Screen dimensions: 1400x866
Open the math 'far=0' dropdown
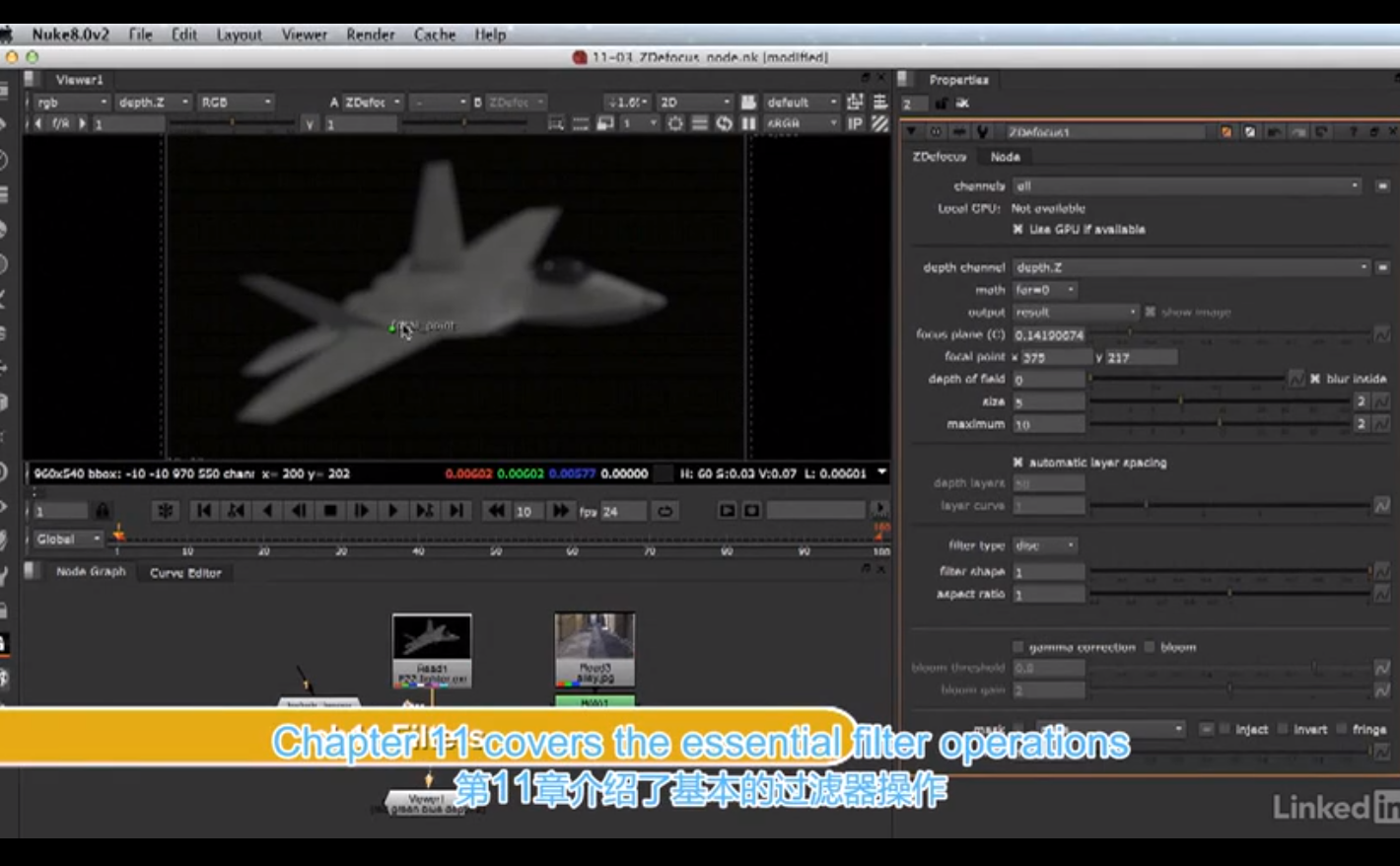[x=1045, y=290]
